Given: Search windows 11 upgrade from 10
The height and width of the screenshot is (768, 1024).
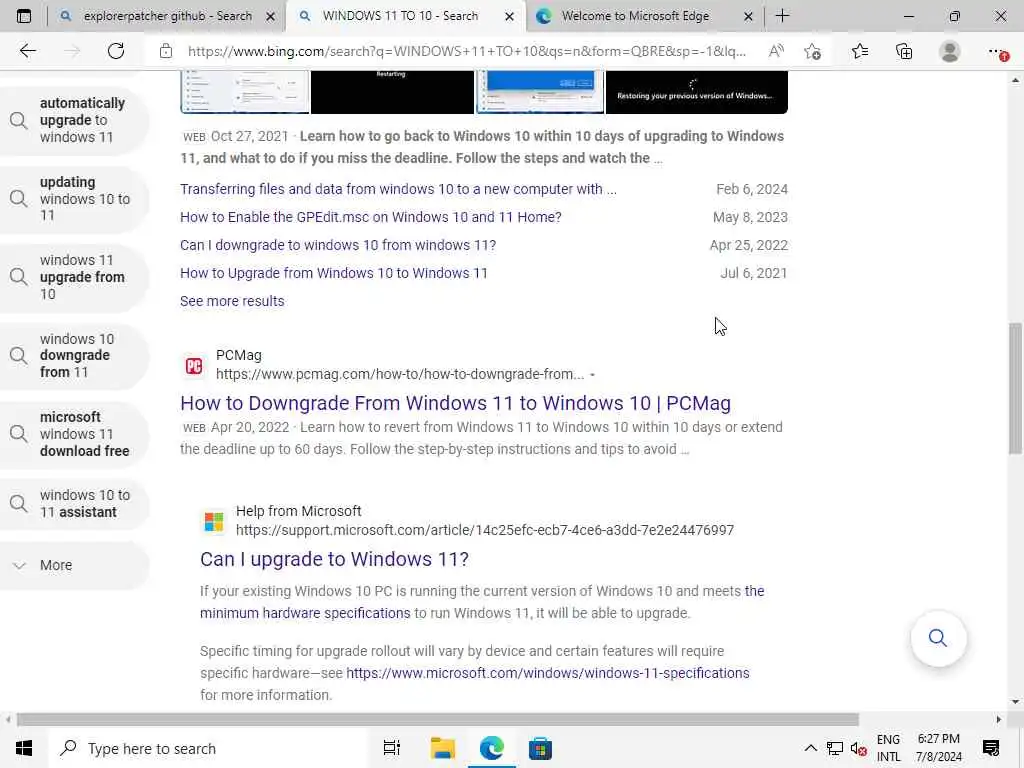Looking at the screenshot, I should pos(74,277).
